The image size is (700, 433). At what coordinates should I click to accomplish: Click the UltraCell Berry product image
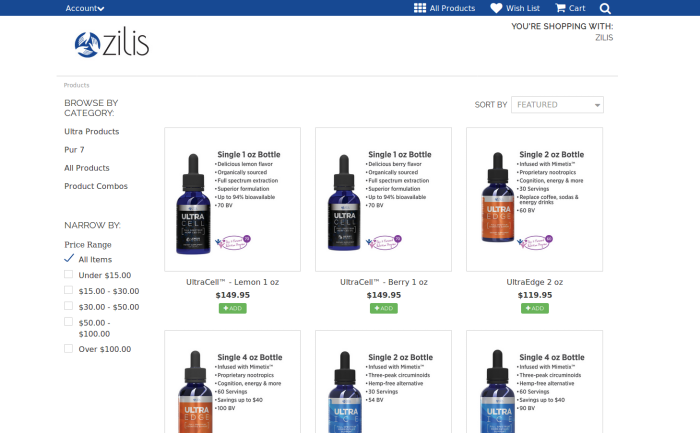[383, 200]
